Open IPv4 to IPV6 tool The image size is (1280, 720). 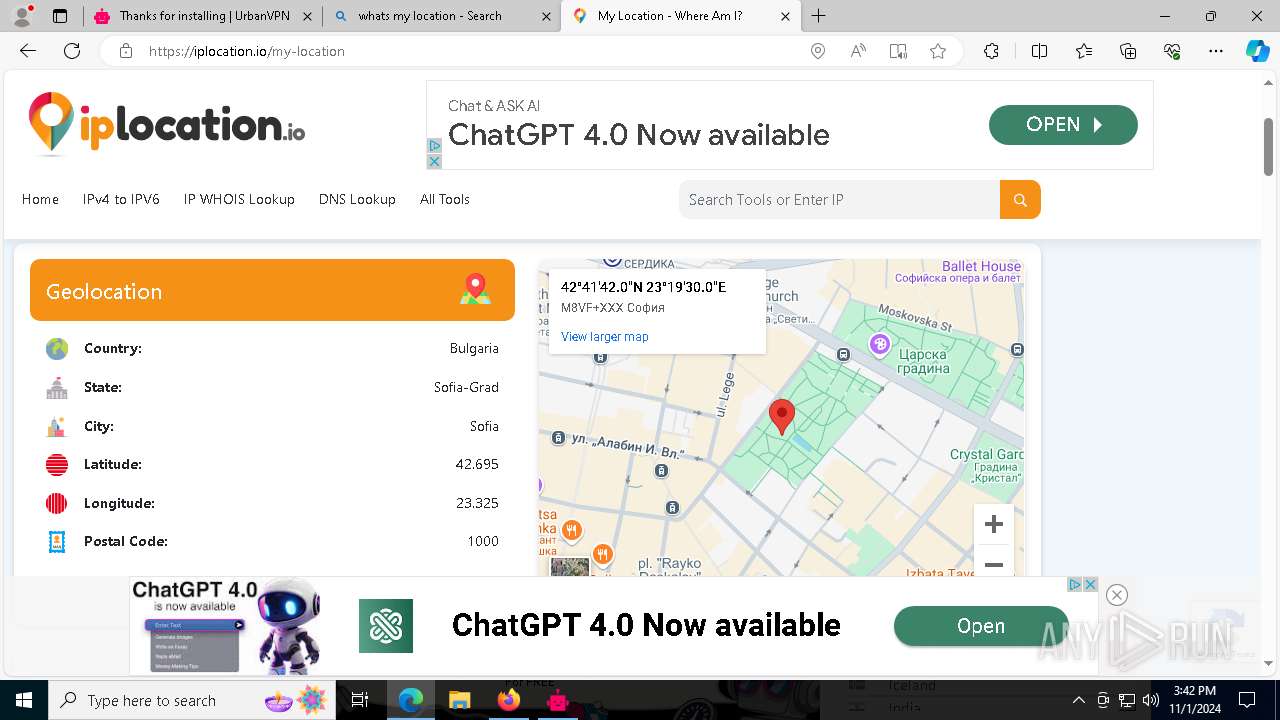point(121,199)
